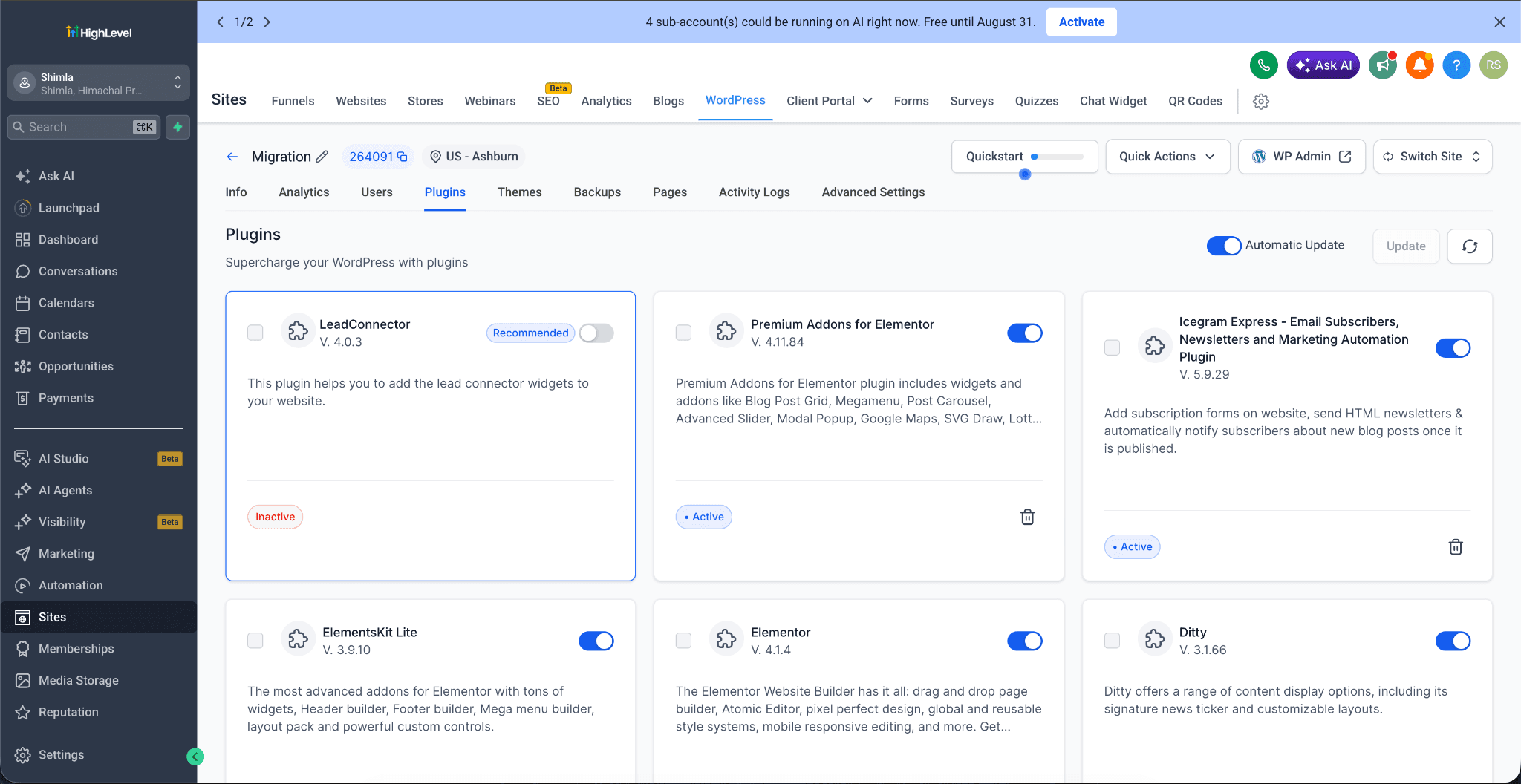Disable Icegram Express plugin toggle
This screenshot has height=784, width=1521.
point(1453,348)
